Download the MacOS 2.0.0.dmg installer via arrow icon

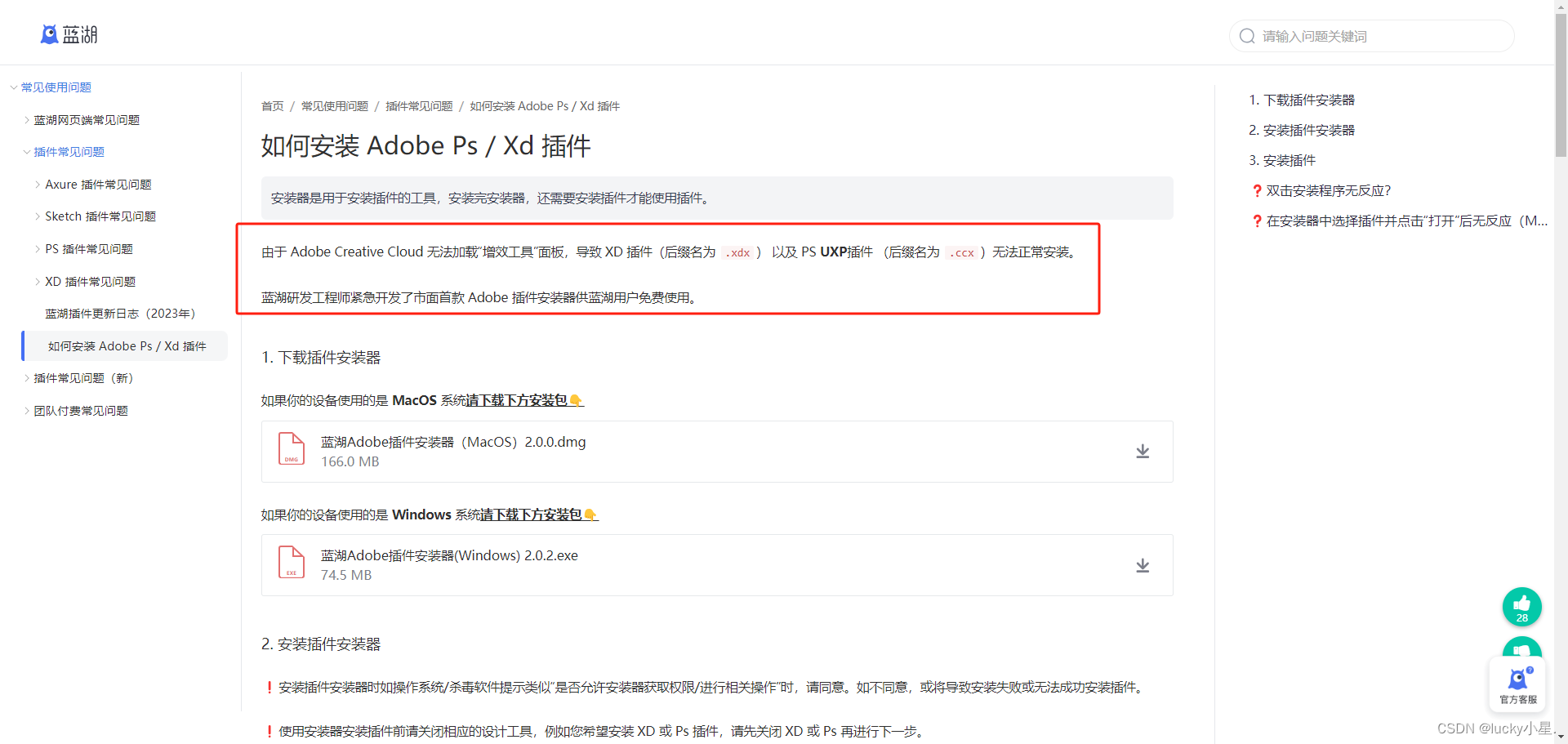(1143, 452)
